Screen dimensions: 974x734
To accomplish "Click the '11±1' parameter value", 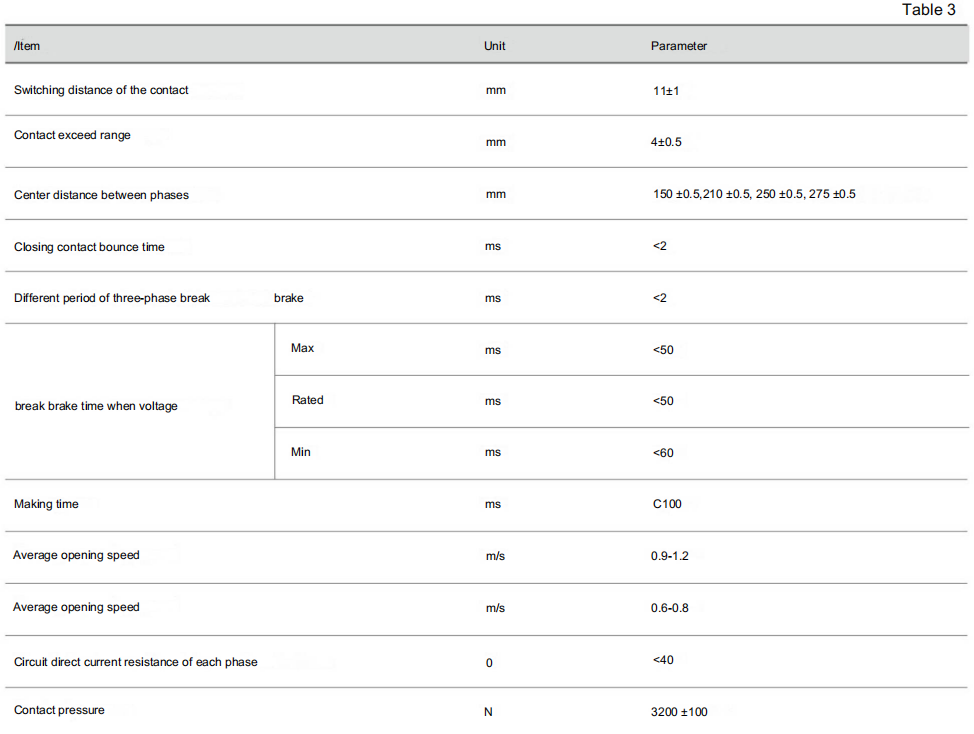I will click(x=666, y=91).
